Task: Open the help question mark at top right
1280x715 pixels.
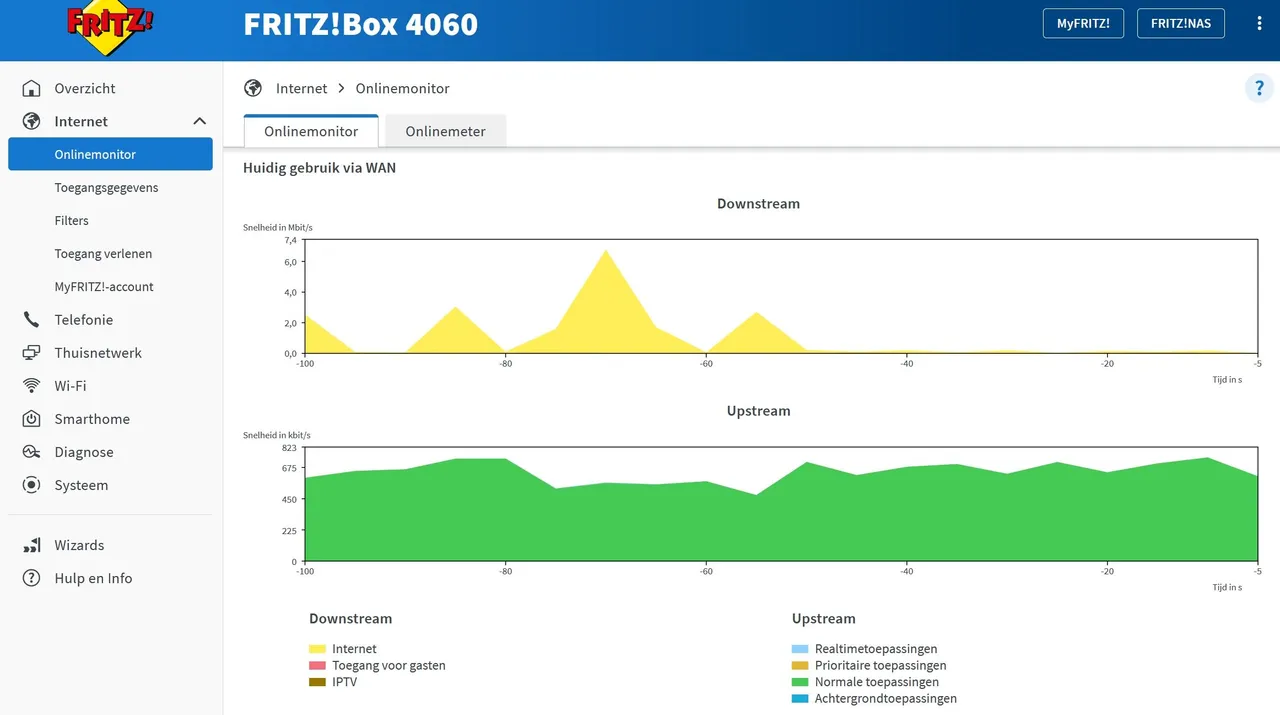Action: pyautogui.click(x=1259, y=88)
